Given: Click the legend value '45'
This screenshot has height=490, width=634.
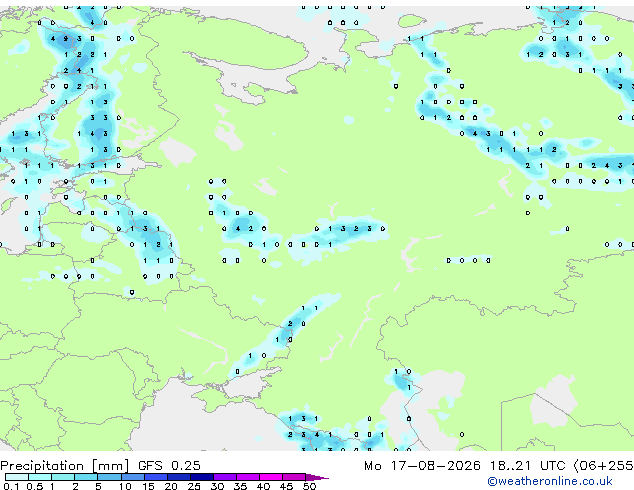Looking at the screenshot, I should (x=286, y=486).
